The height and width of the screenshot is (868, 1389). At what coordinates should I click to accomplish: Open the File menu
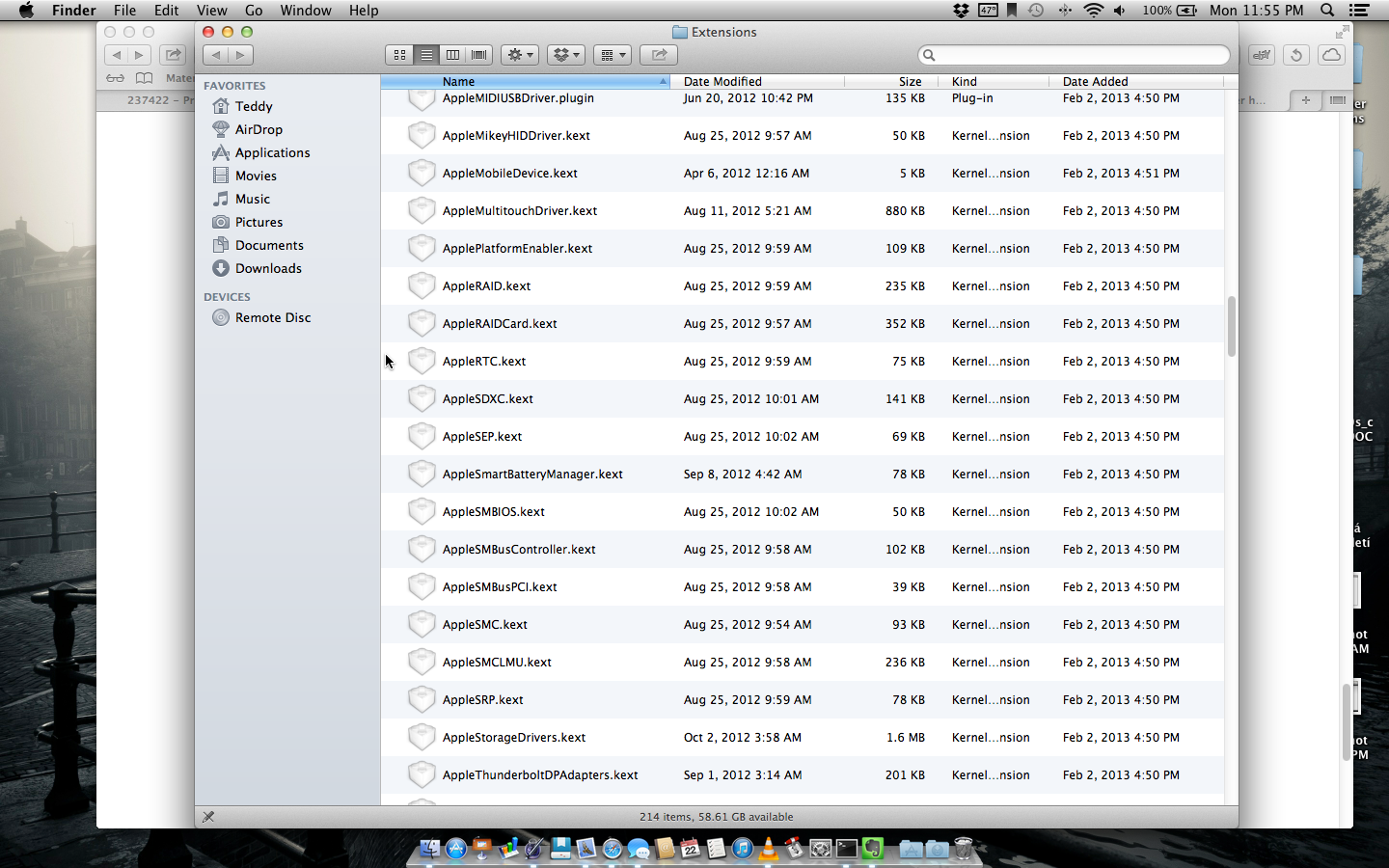[x=124, y=11]
